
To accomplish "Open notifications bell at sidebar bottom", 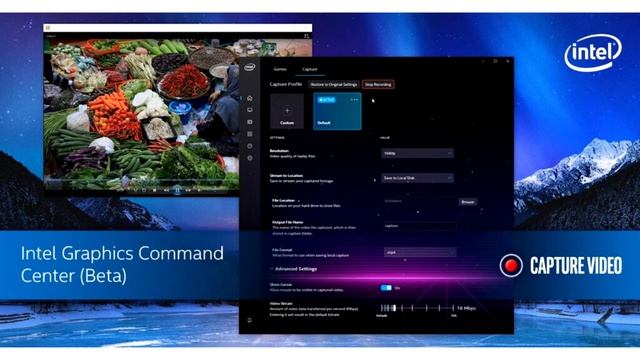I will click(x=249, y=320).
